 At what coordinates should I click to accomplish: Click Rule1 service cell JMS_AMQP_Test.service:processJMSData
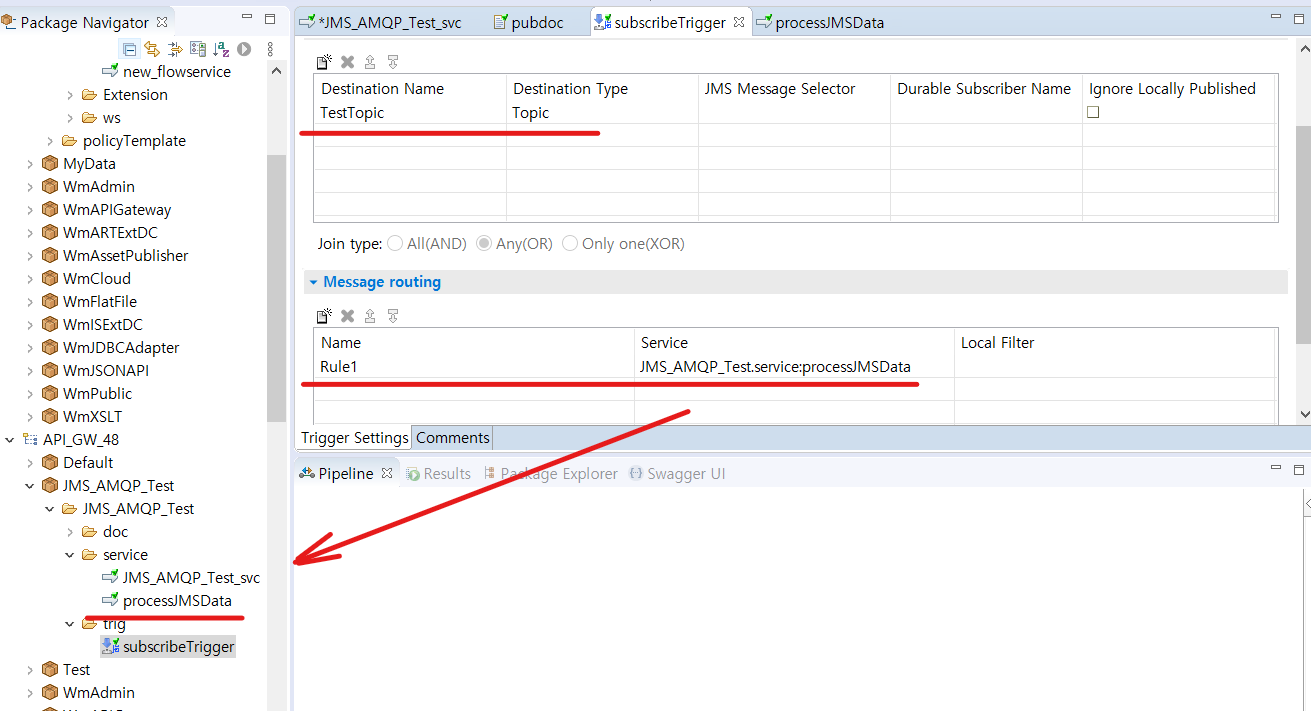[x=775, y=367]
